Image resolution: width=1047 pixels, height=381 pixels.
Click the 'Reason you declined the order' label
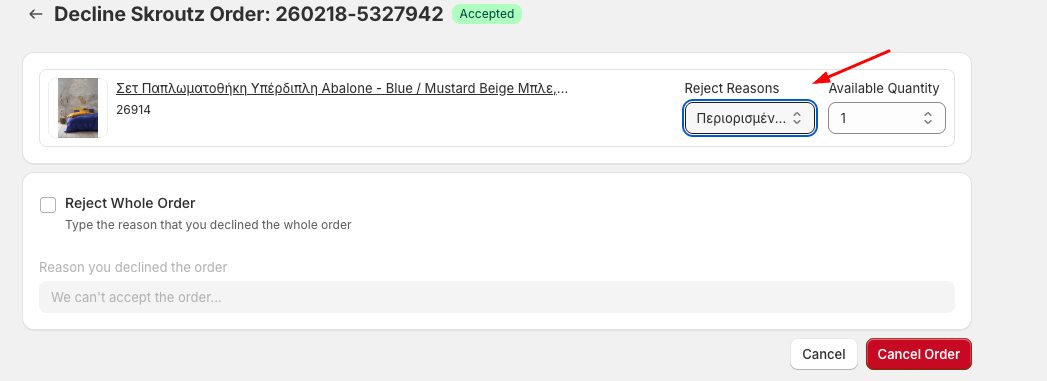pos(133,268)
